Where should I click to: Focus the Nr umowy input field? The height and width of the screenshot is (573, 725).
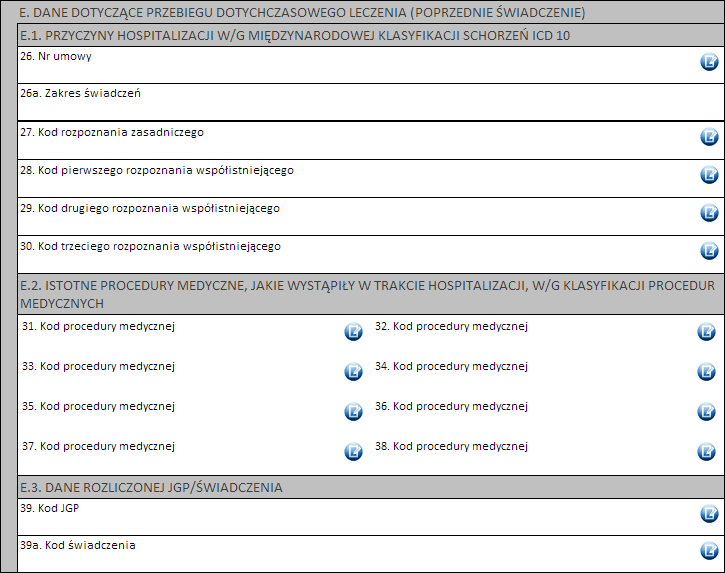point(350,66)
